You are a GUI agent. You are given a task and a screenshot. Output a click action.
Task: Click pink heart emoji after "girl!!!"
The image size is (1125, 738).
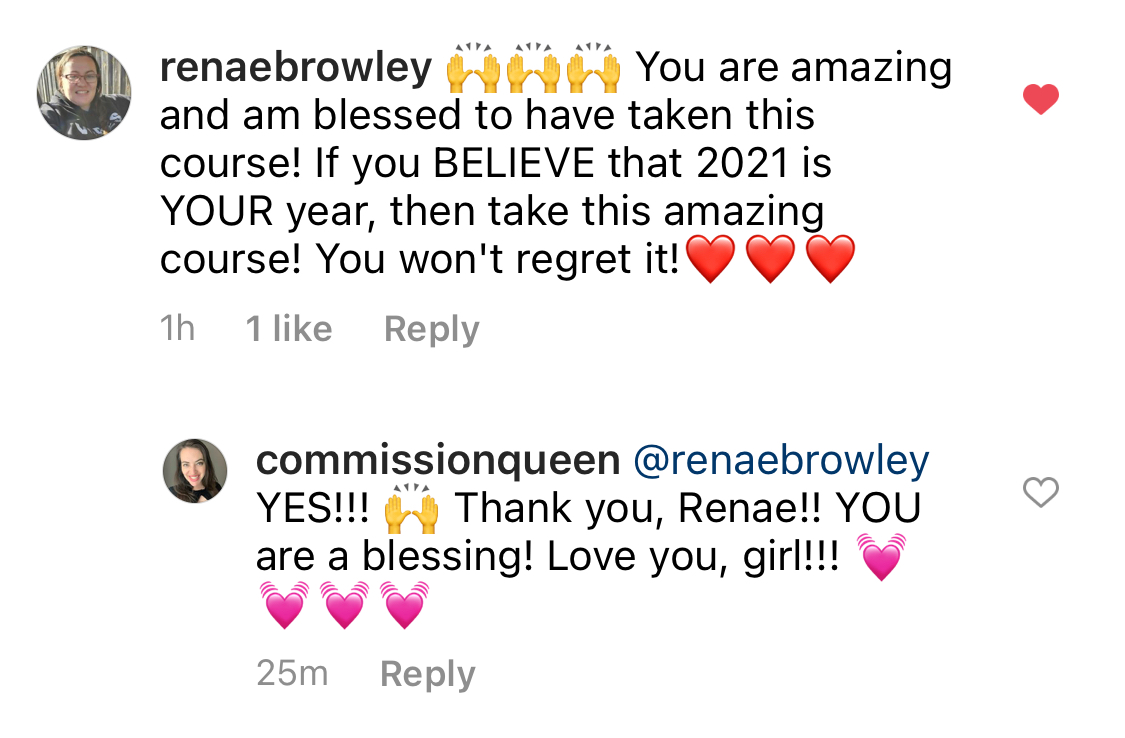click(881, 559)
